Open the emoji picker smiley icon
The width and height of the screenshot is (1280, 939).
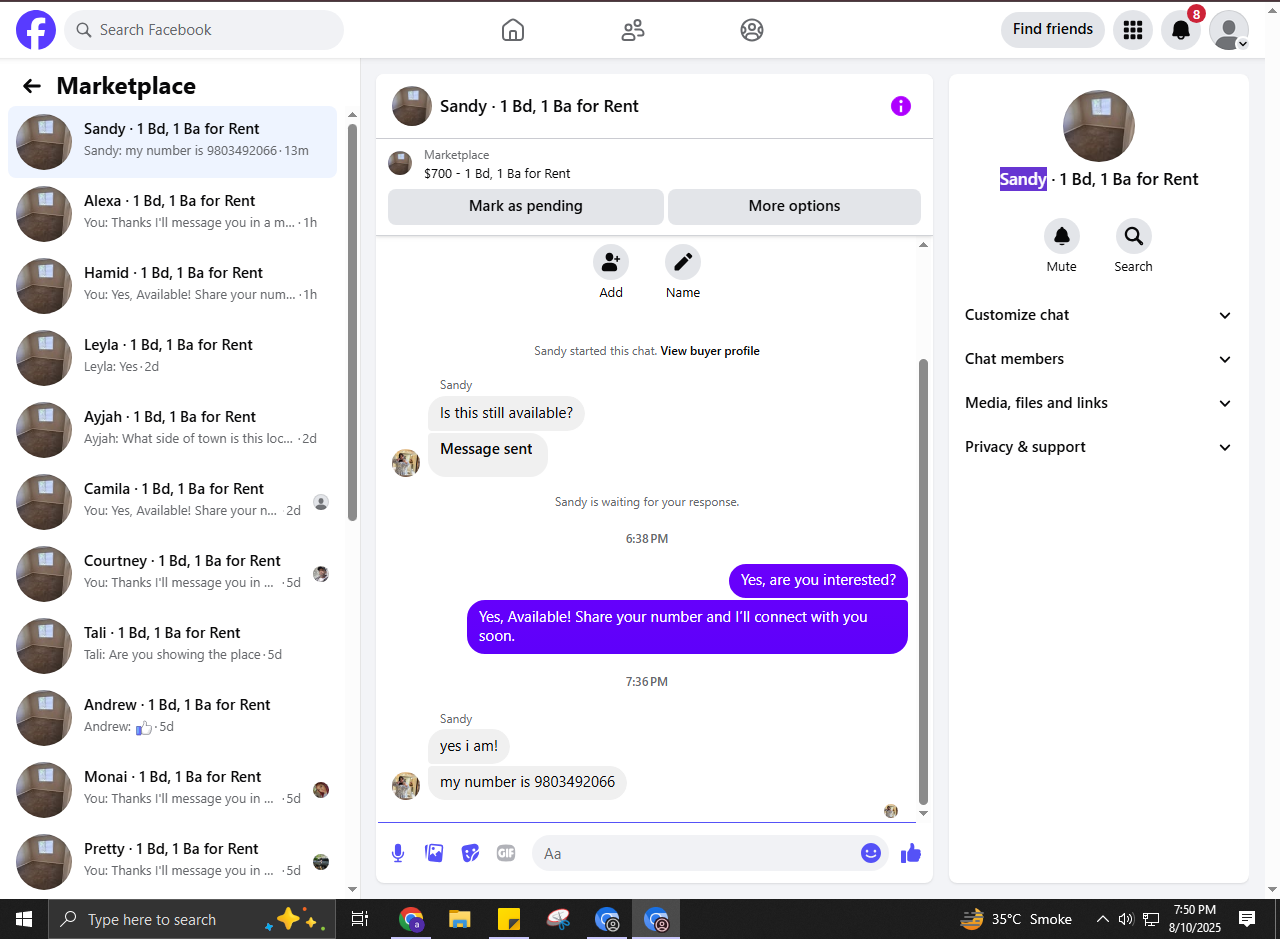coord(871,853)
